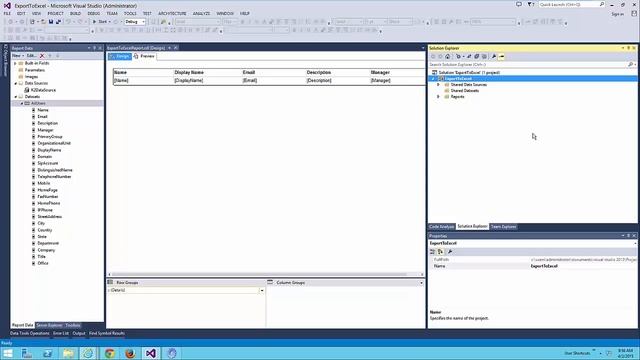This screenshot has height=360, width=640.
Task: Select the Department field
Action: [x=48, y=243]
